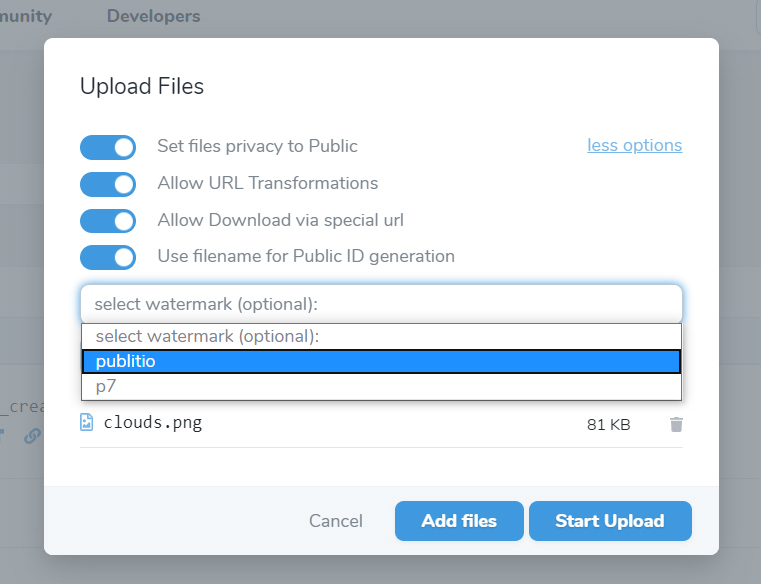This screenshot has height=584, width=761.
Task: Click the Add files button
Action: pos(459,521)
